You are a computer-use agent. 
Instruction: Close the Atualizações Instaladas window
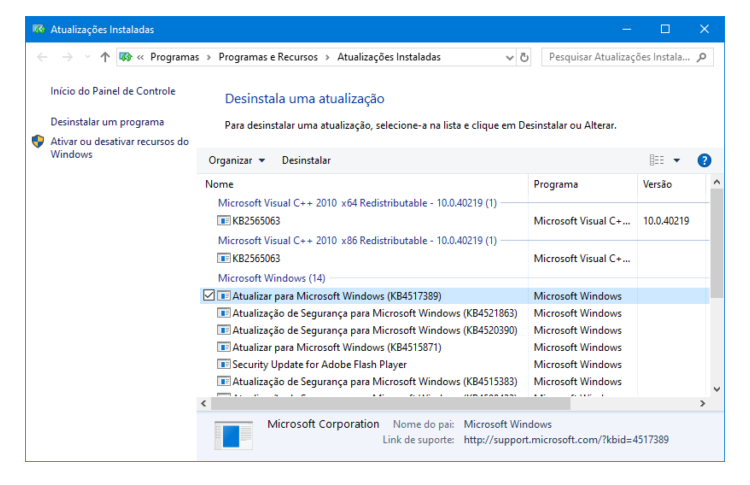click(704, 30)
